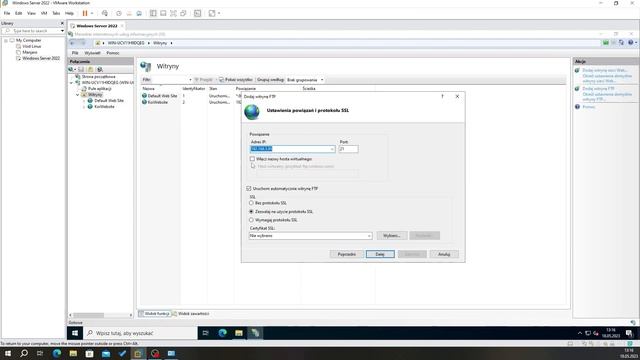The width and height of the screenshot is (640, 360).
Task: Switch to Widok zawartości tab
Action: click(x=191, y=313)
